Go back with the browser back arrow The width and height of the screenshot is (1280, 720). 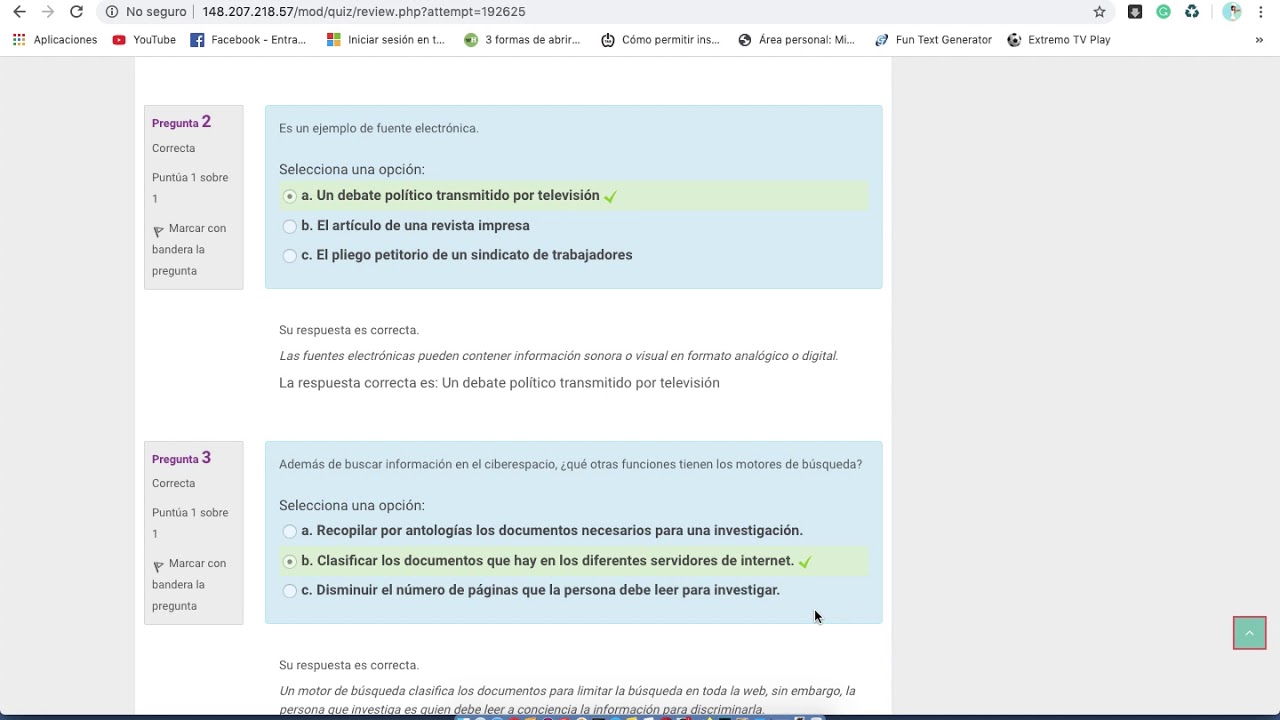pos(19,12)
